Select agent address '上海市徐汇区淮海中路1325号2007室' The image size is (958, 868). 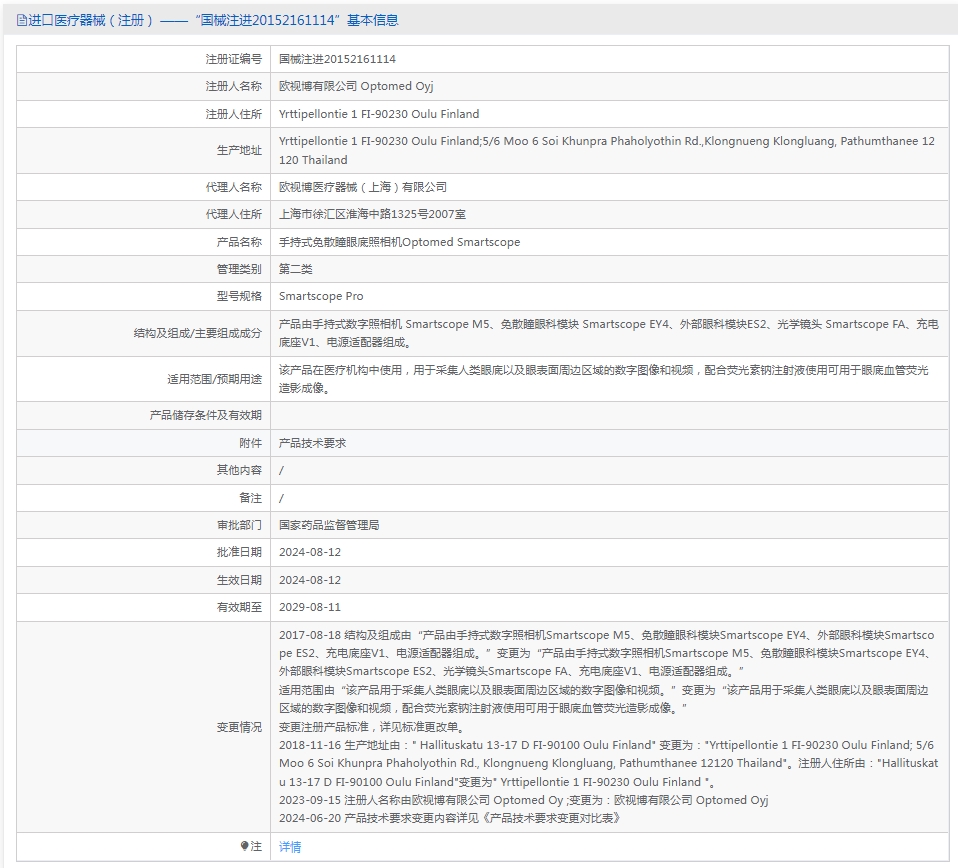(373, 214)
